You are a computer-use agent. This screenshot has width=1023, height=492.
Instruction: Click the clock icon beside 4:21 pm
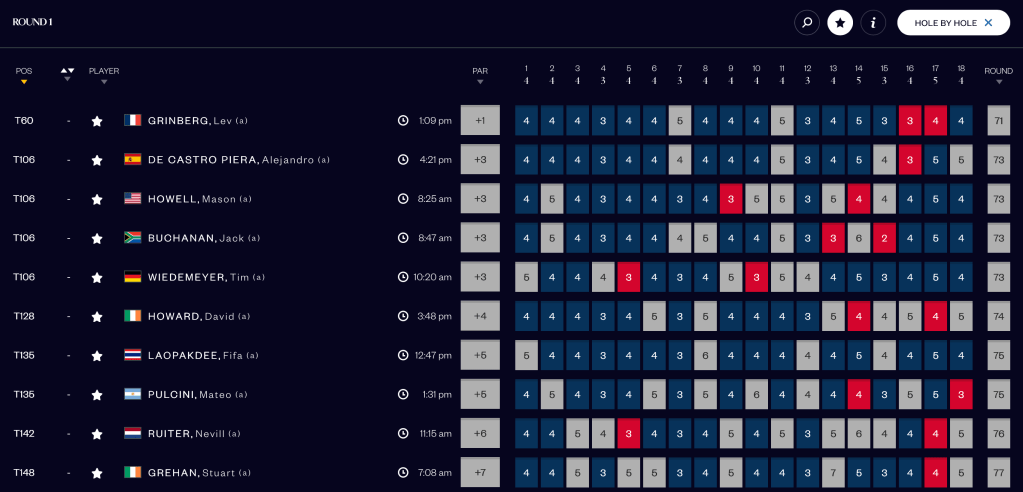coord(403,159)
